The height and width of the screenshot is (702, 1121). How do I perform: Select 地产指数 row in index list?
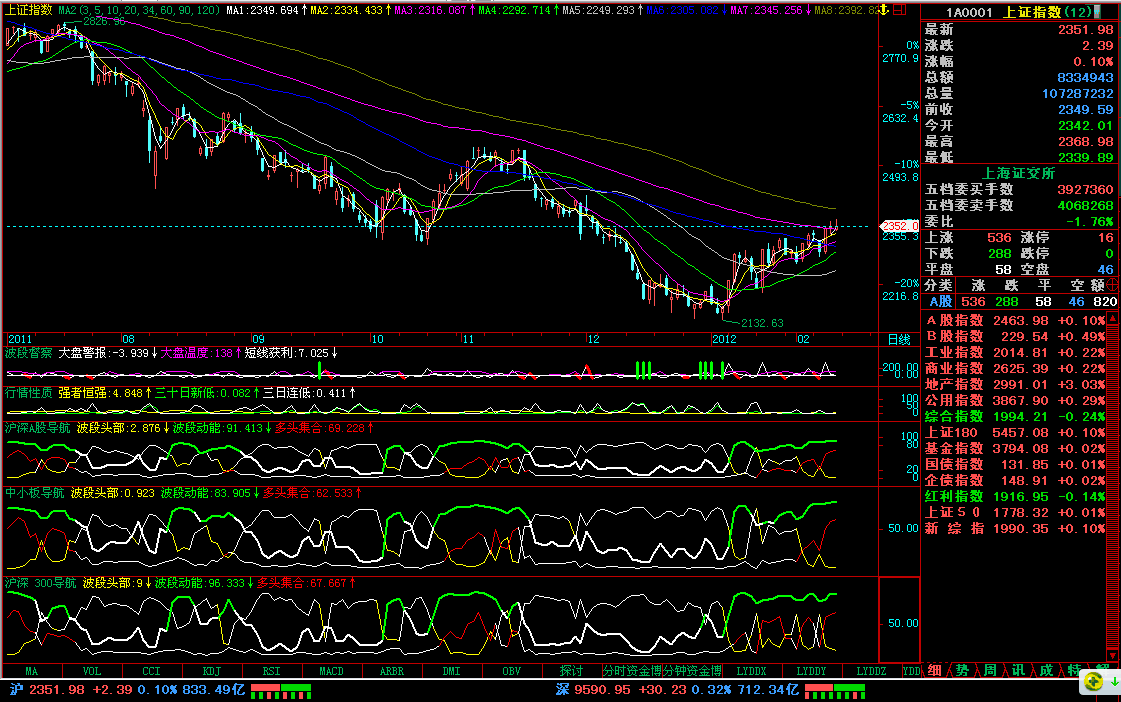click(1015, 385)
